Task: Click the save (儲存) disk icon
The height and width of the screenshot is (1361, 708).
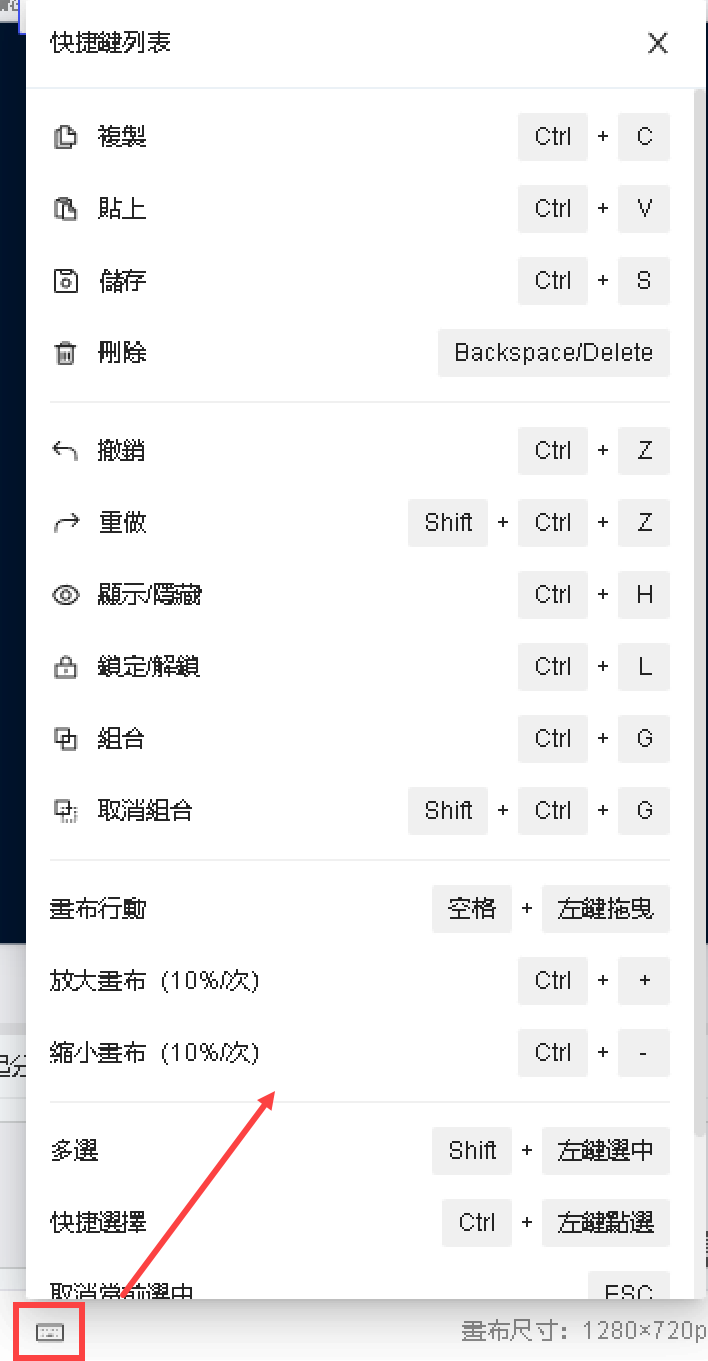Action: click(x=65, y=281)
